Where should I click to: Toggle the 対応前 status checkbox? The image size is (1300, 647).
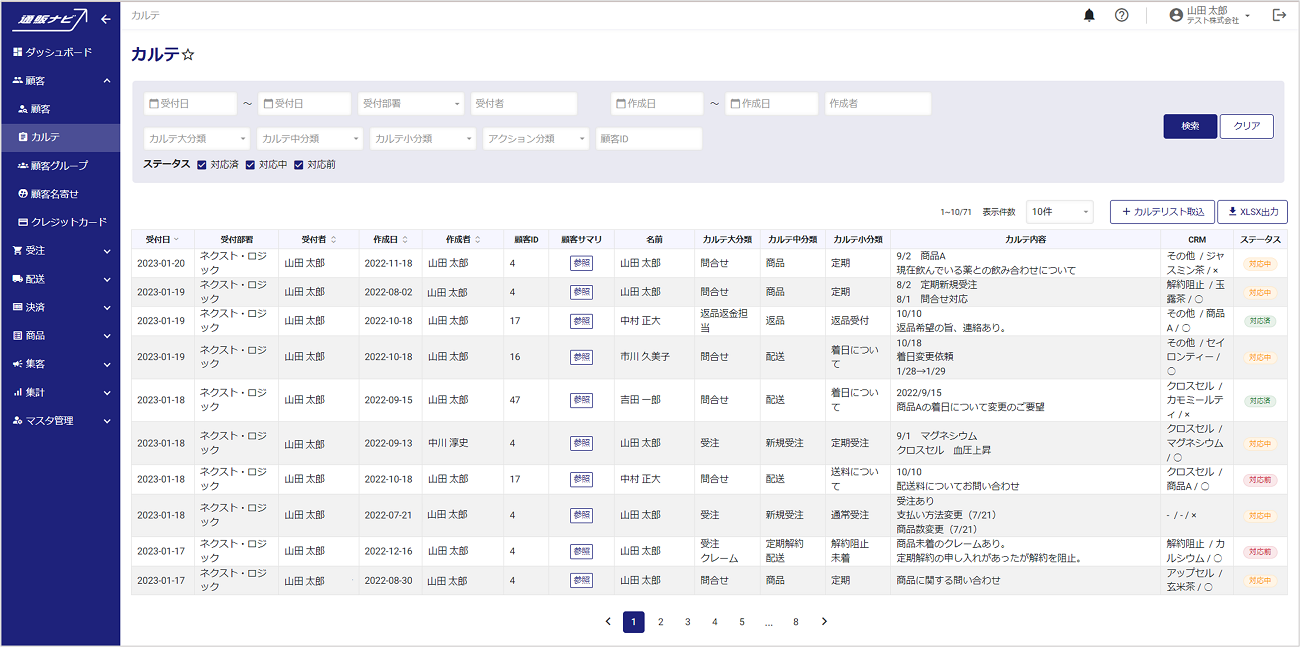298,165
